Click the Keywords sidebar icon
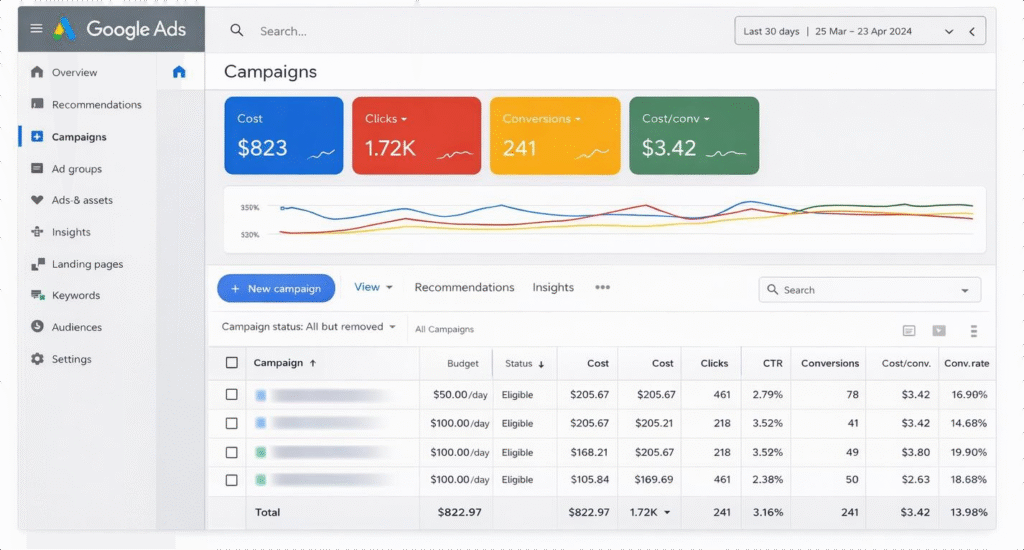Viewport: 1024px width, 550px height. [37, 295]
